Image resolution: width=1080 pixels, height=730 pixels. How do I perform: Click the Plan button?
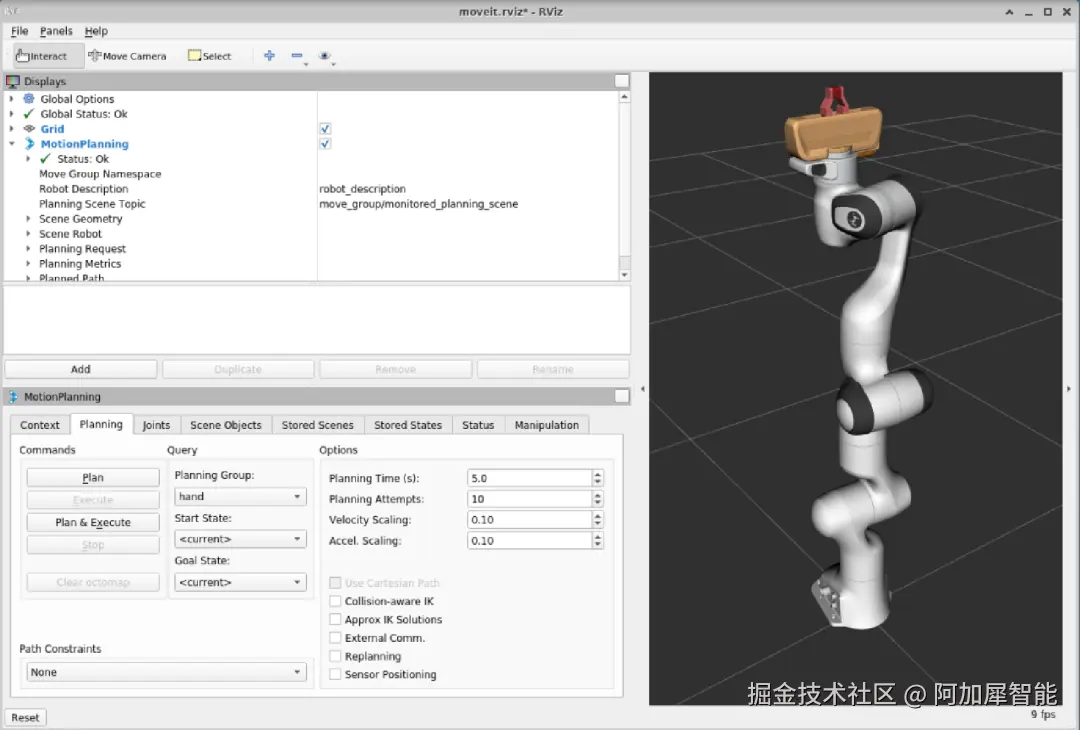pos(93,477)
